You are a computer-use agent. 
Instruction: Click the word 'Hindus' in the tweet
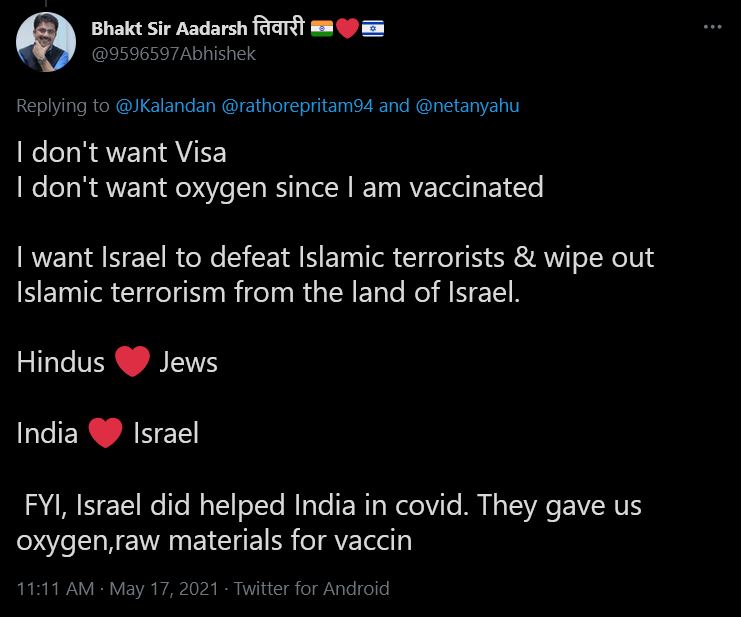[x=60, y=362]
